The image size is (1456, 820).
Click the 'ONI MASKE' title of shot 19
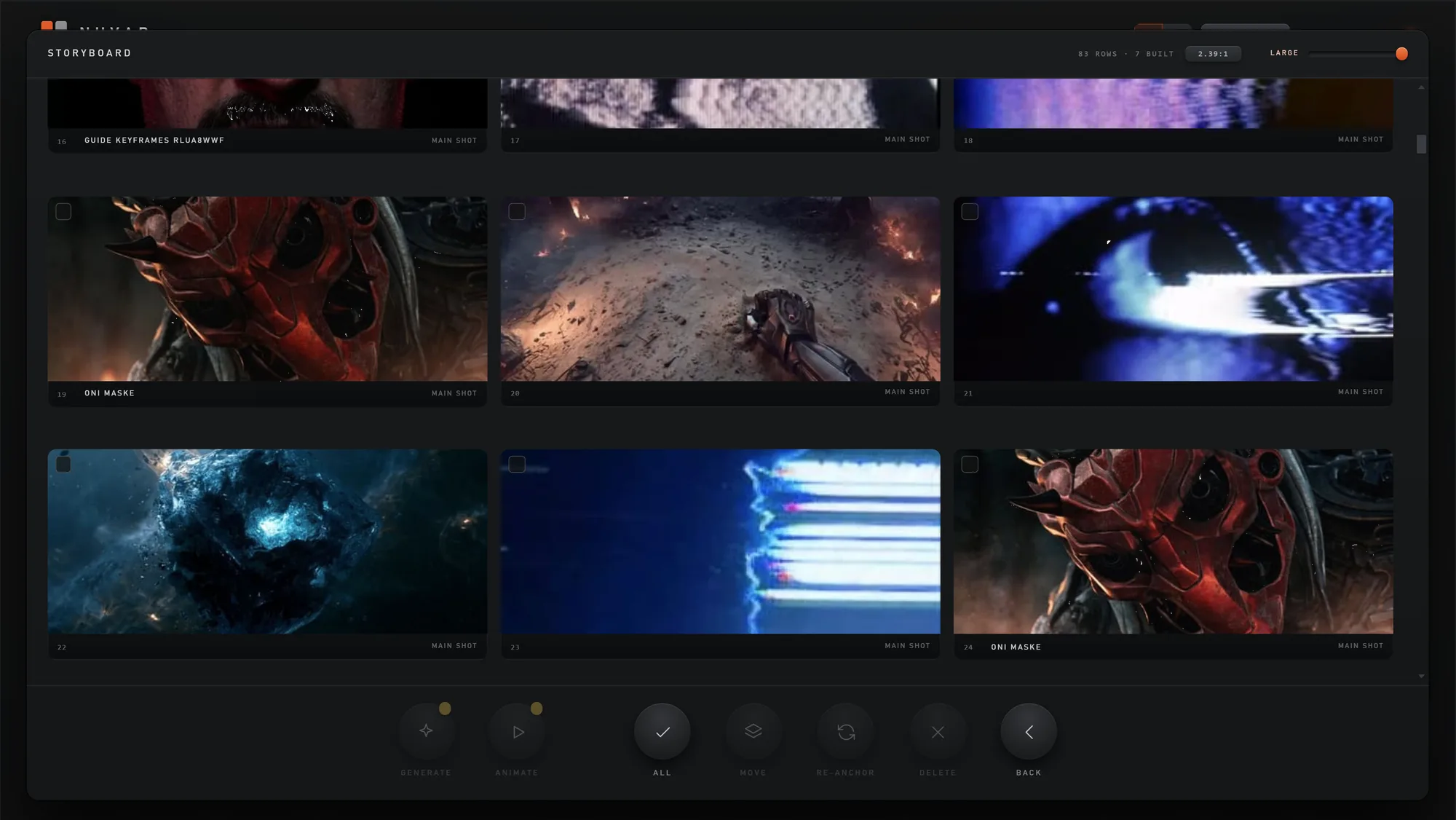click(x=109, y=393)
